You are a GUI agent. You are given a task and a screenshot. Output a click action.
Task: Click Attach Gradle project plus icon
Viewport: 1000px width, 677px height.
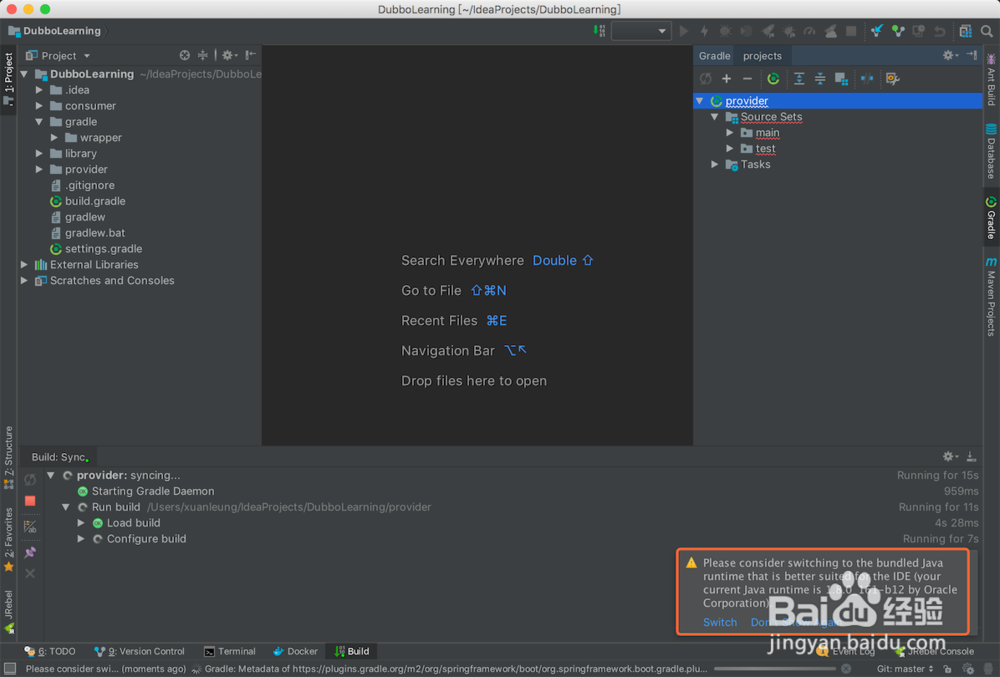click(x=726, y=78)
